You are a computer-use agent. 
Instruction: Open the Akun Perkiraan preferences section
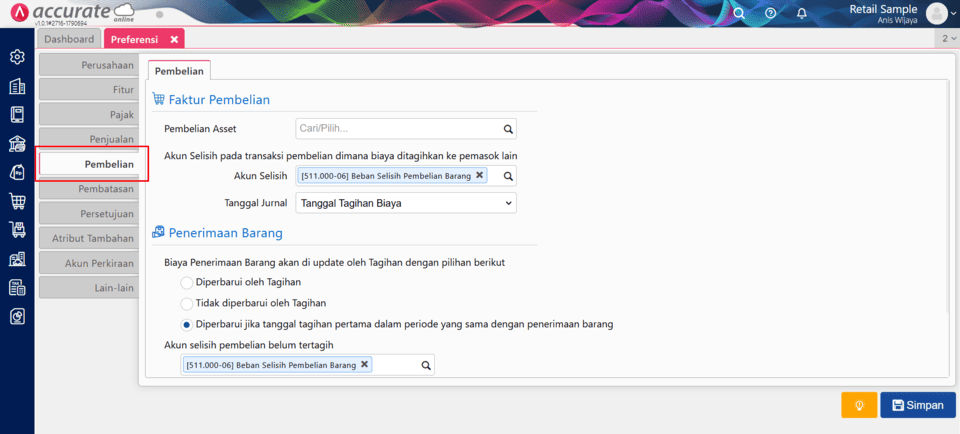[87, 263]
